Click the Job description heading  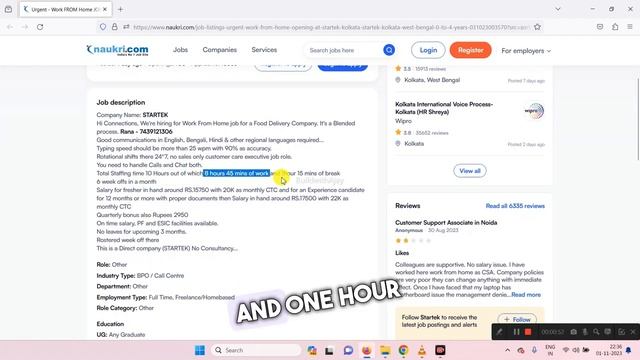(121, 102)
